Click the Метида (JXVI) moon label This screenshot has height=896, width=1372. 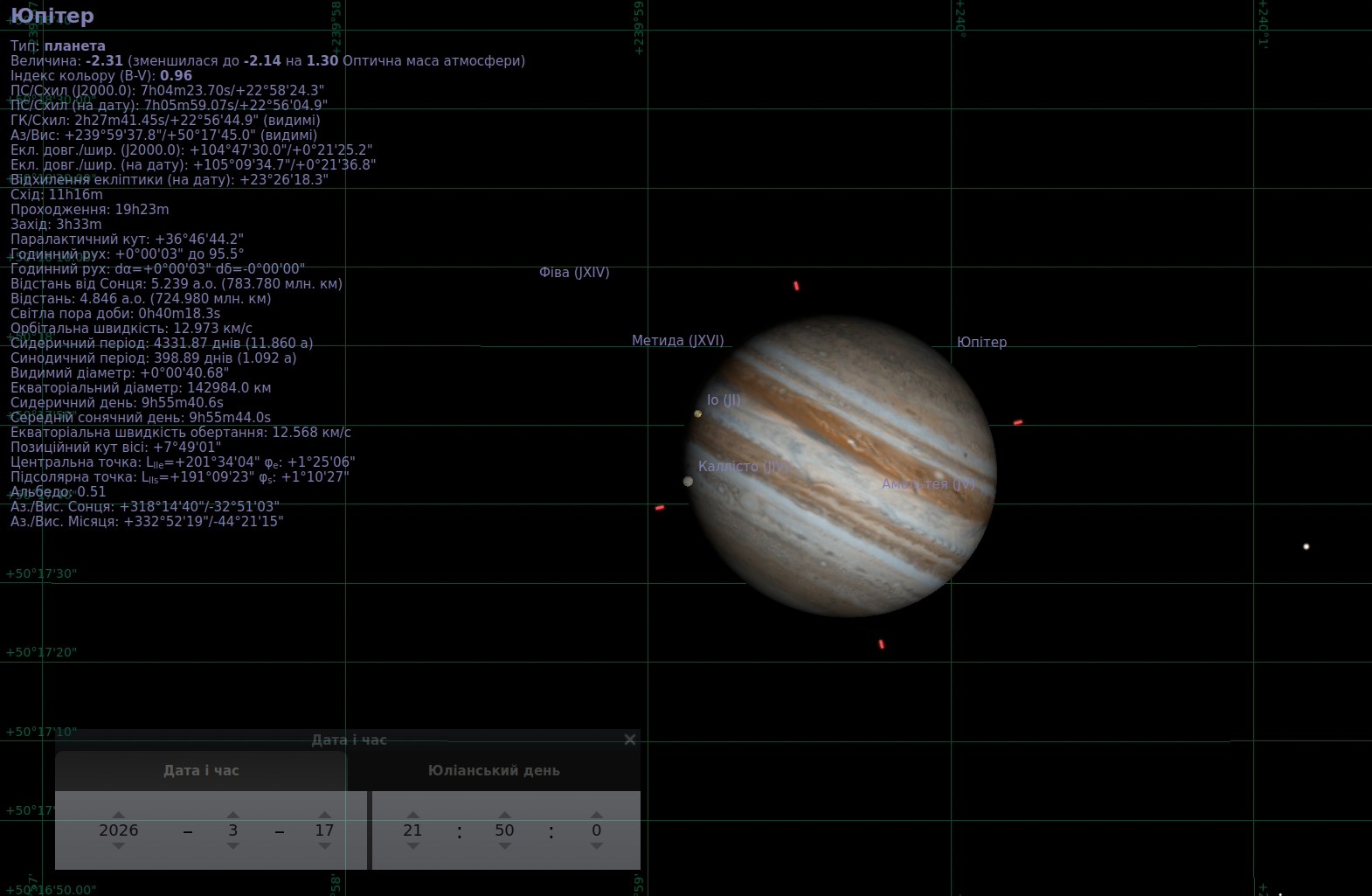coord(678,341)
